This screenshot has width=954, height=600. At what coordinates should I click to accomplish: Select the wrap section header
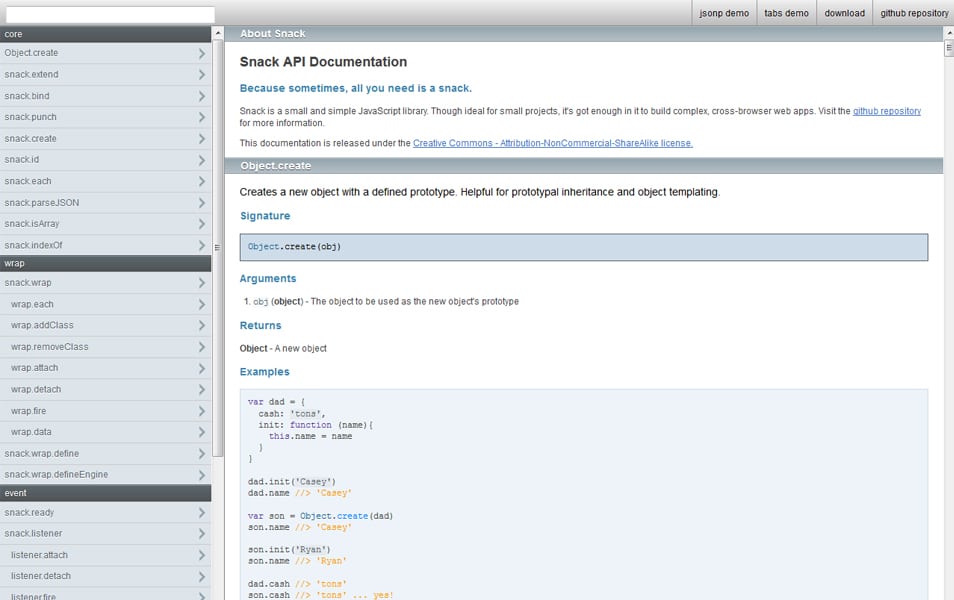tap(106, 263)
